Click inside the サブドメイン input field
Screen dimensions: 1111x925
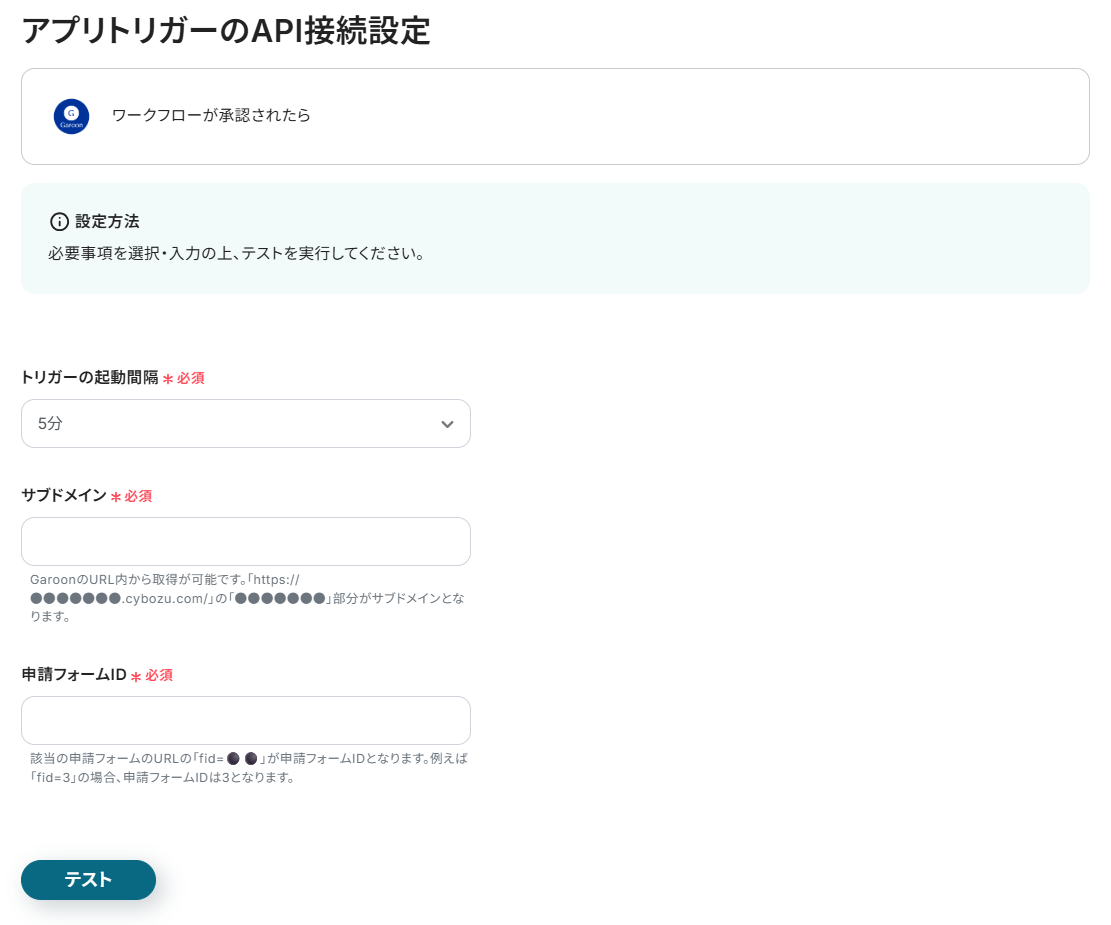(245, 541)
